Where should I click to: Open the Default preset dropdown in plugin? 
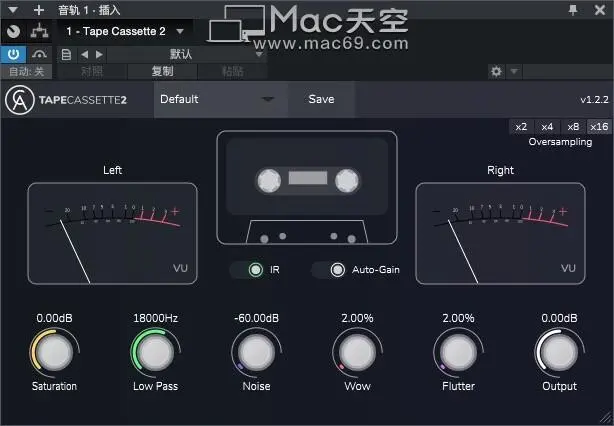point(221,99)
